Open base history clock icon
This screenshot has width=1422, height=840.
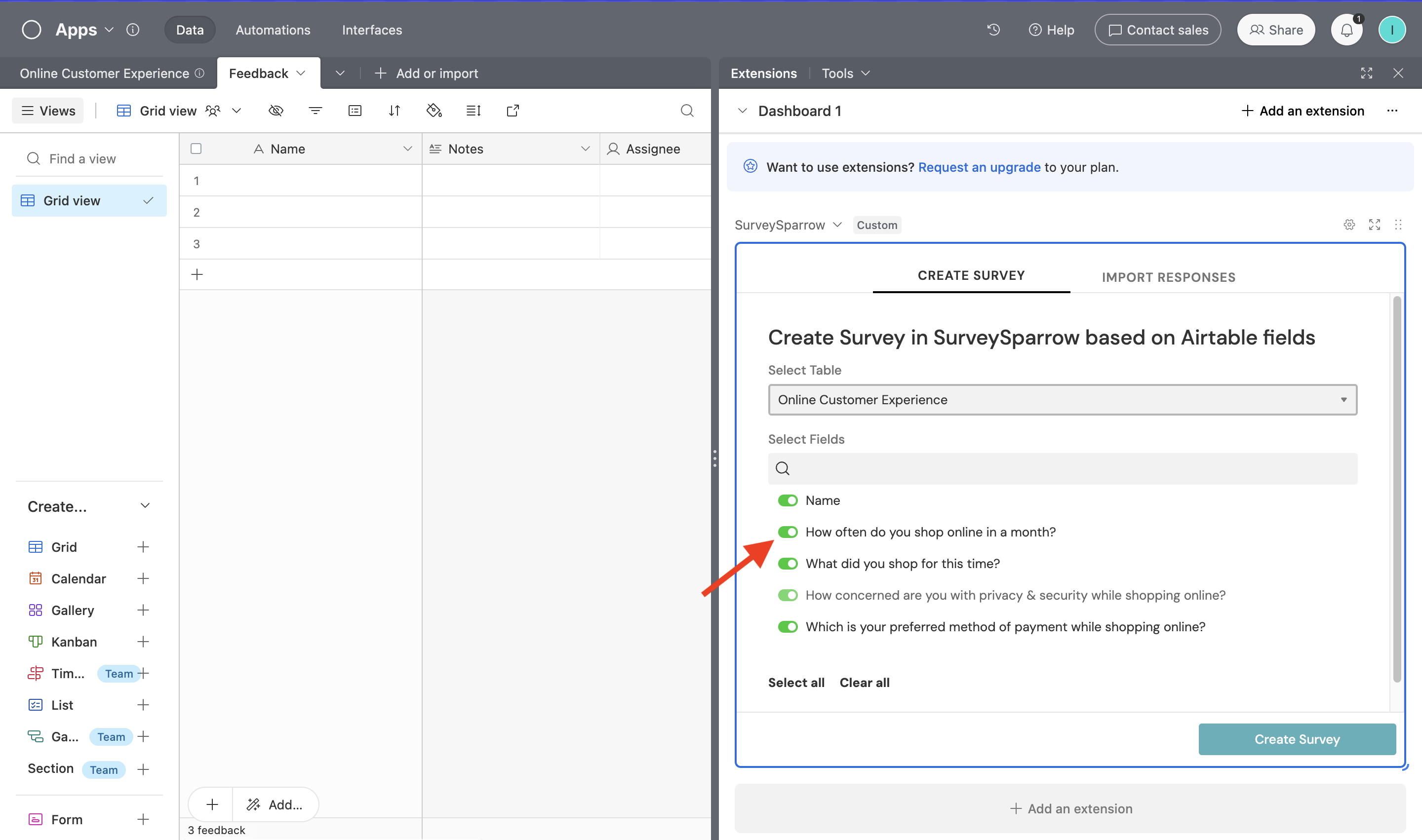(993, 30)
